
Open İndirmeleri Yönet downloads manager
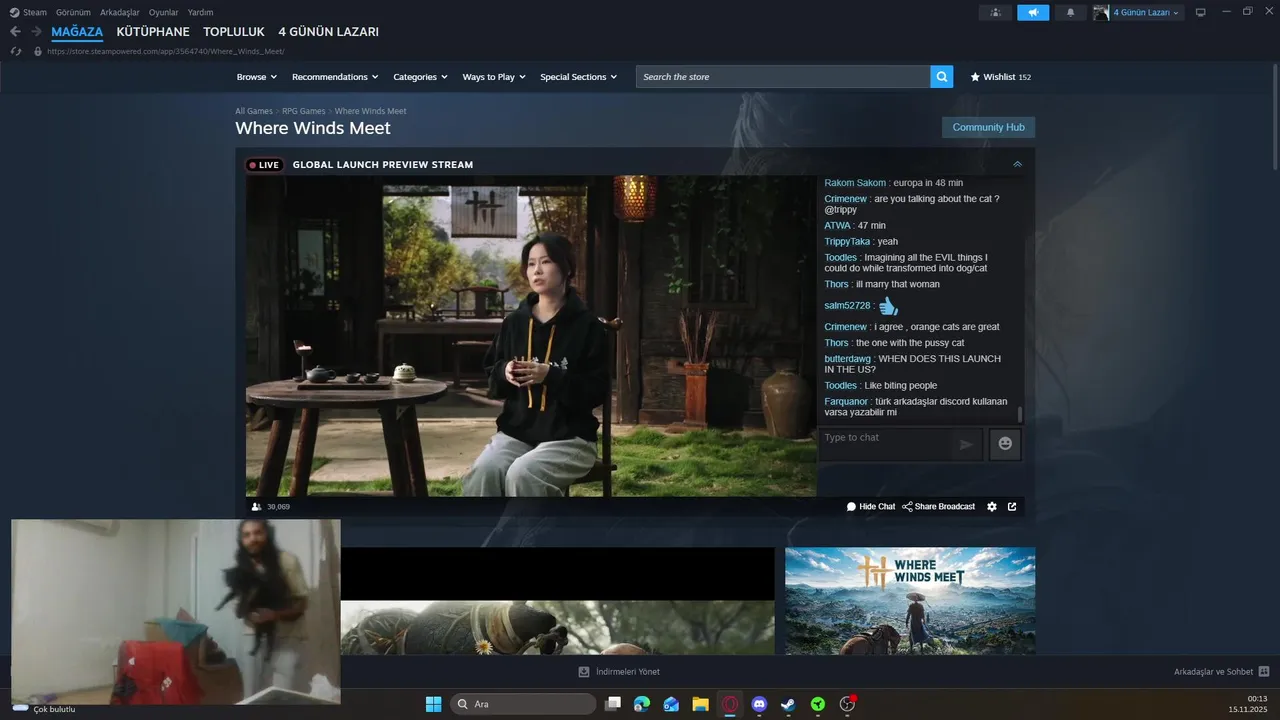coord(620,672)
